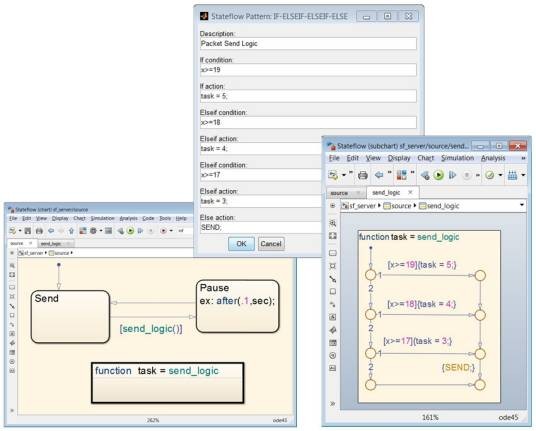Viewport: 536px width, 431px height.
Task: Click the image tool at the bottom of the subchart palette
Action: [333, 368]
